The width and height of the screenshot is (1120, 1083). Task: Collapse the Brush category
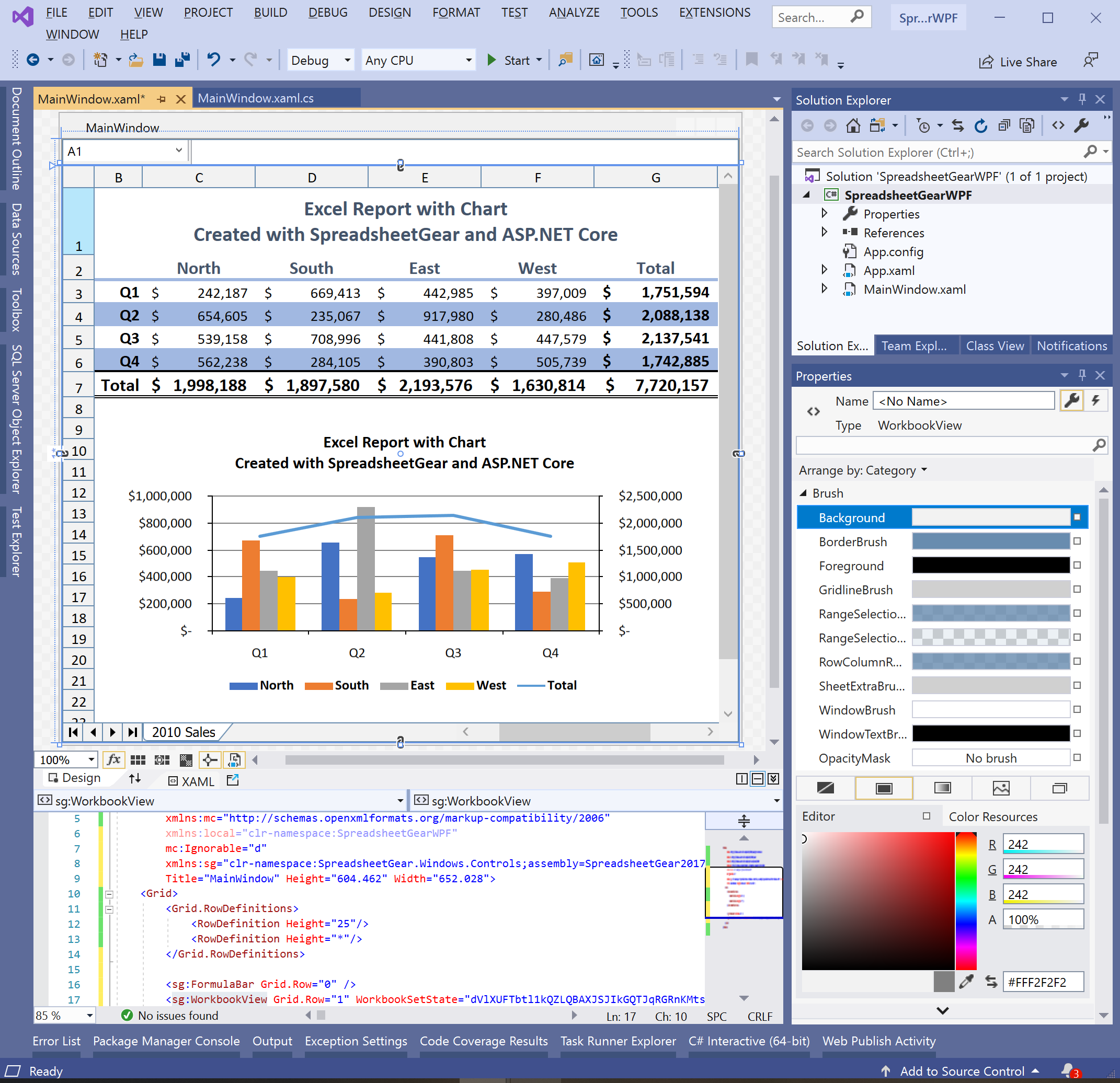tap(803, 493)
